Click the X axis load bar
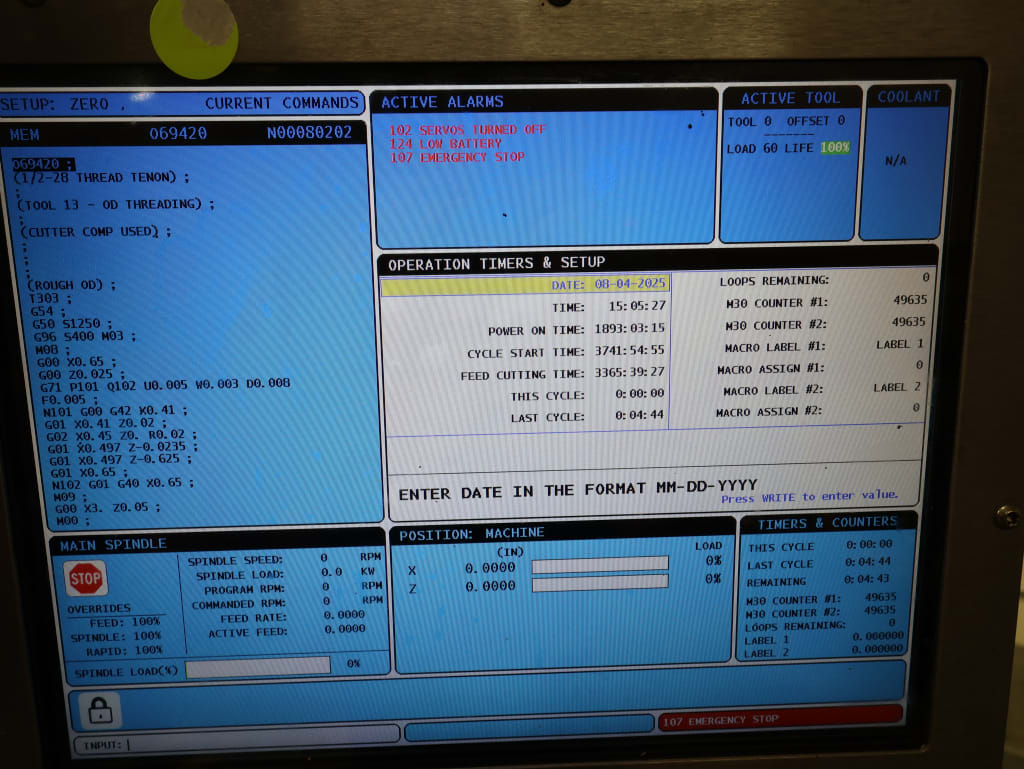1024x769 pixels. (600, 565)
